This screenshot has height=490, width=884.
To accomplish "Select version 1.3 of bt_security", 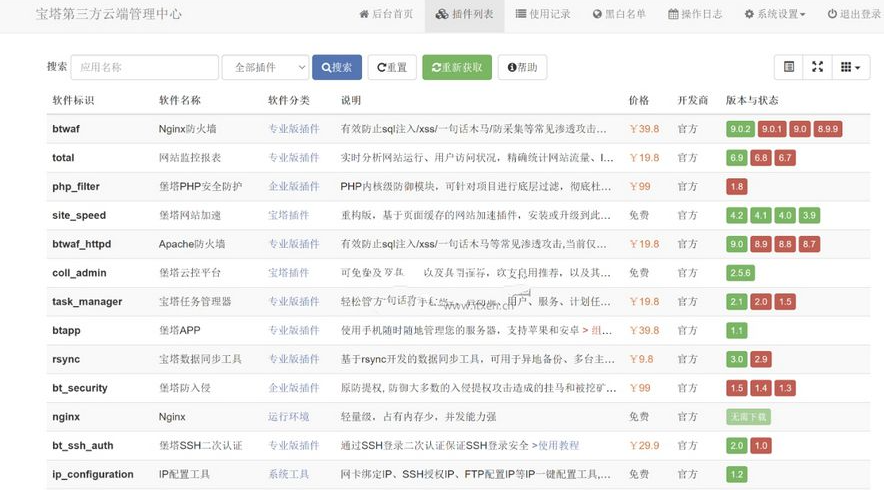I will (785, 387).
